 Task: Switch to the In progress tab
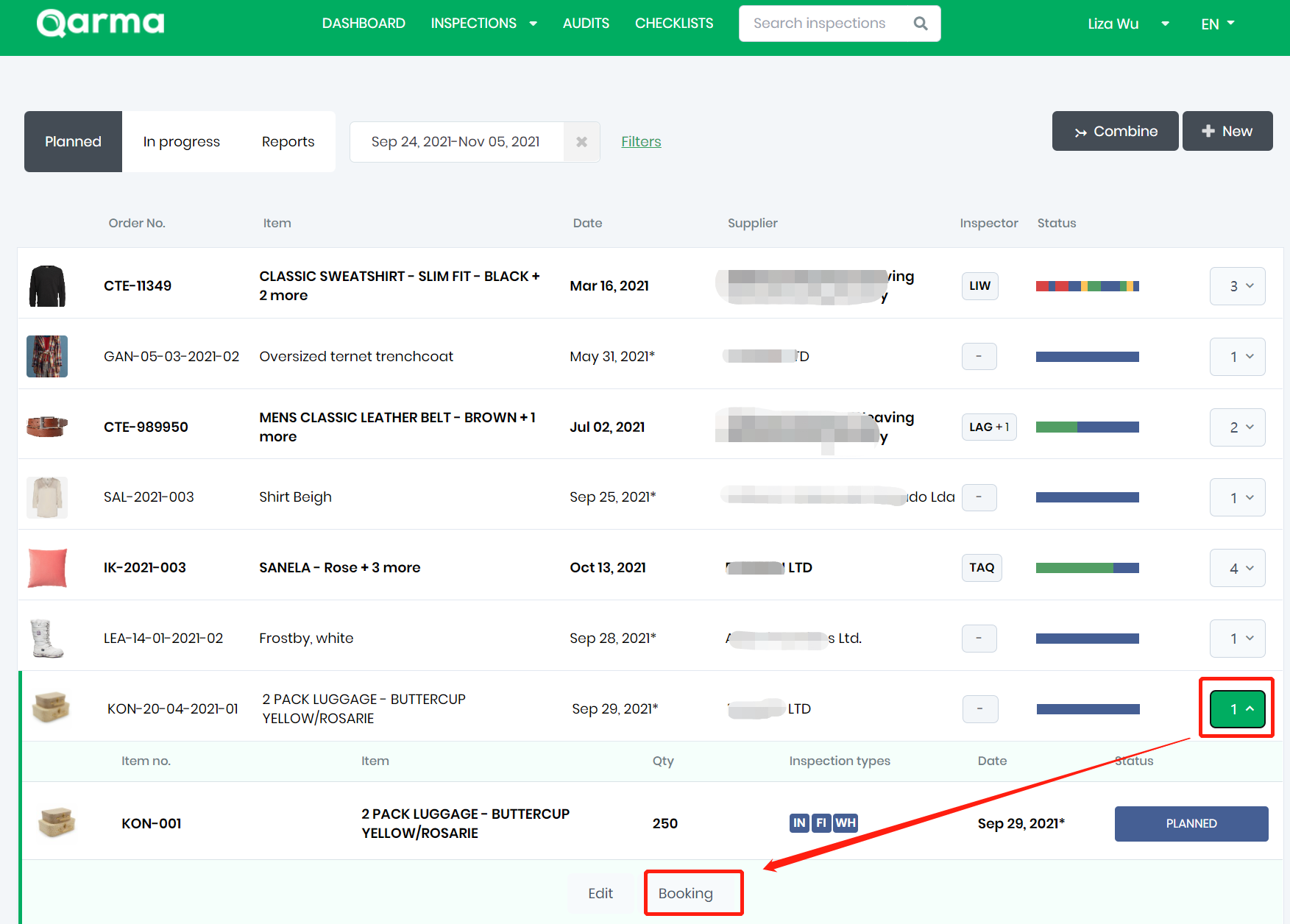[181, 141]
